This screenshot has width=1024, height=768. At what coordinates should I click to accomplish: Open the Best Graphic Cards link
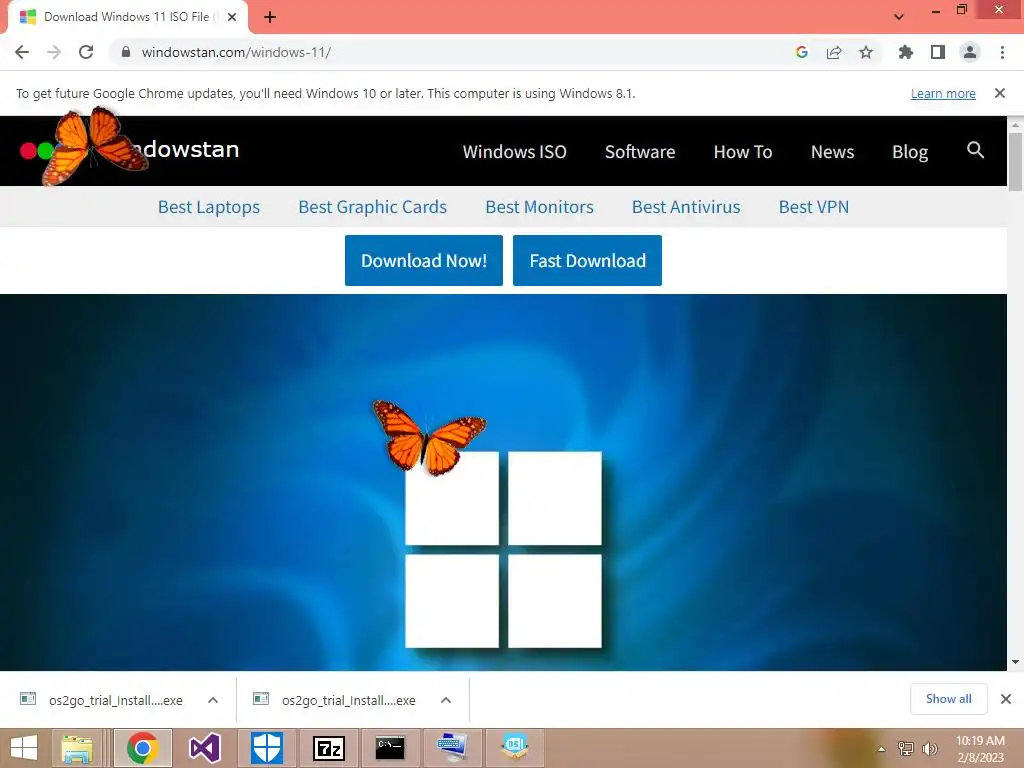(x=372, y=207)
